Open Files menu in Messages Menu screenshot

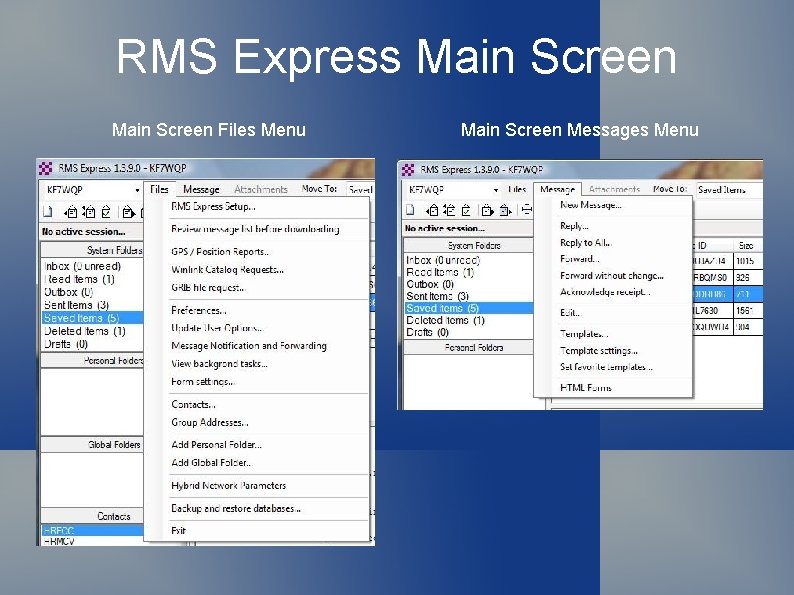coord(517,189)
